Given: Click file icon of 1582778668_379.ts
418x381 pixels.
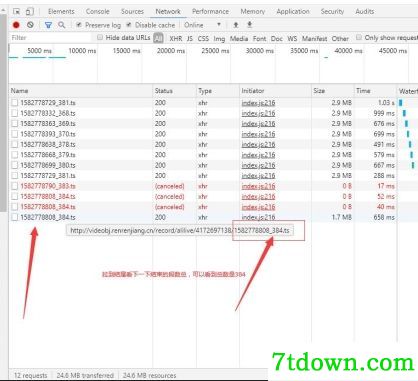Looking at the screenshot, I should (15, 155).
